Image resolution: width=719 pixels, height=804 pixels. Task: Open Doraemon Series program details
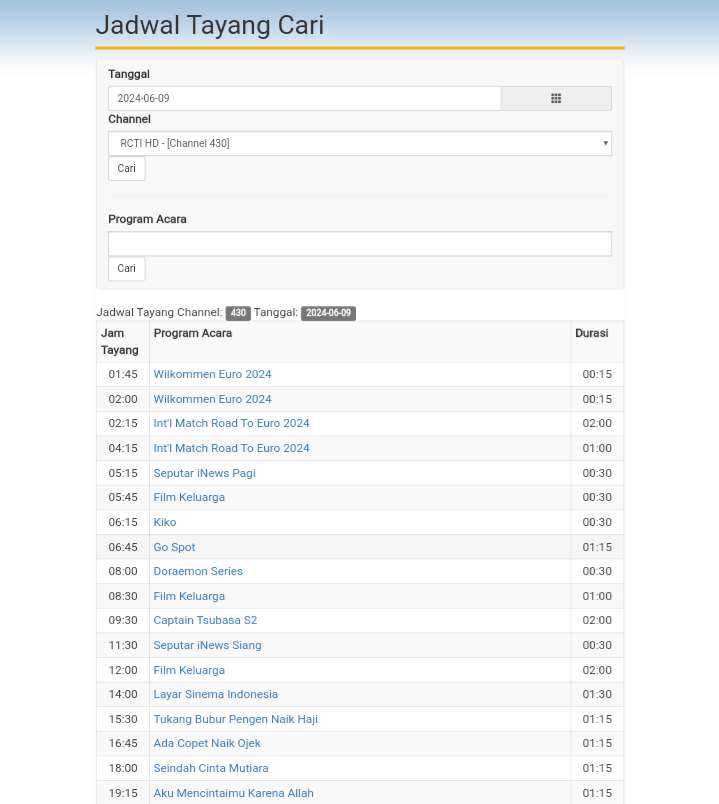[x=198, y=571]
